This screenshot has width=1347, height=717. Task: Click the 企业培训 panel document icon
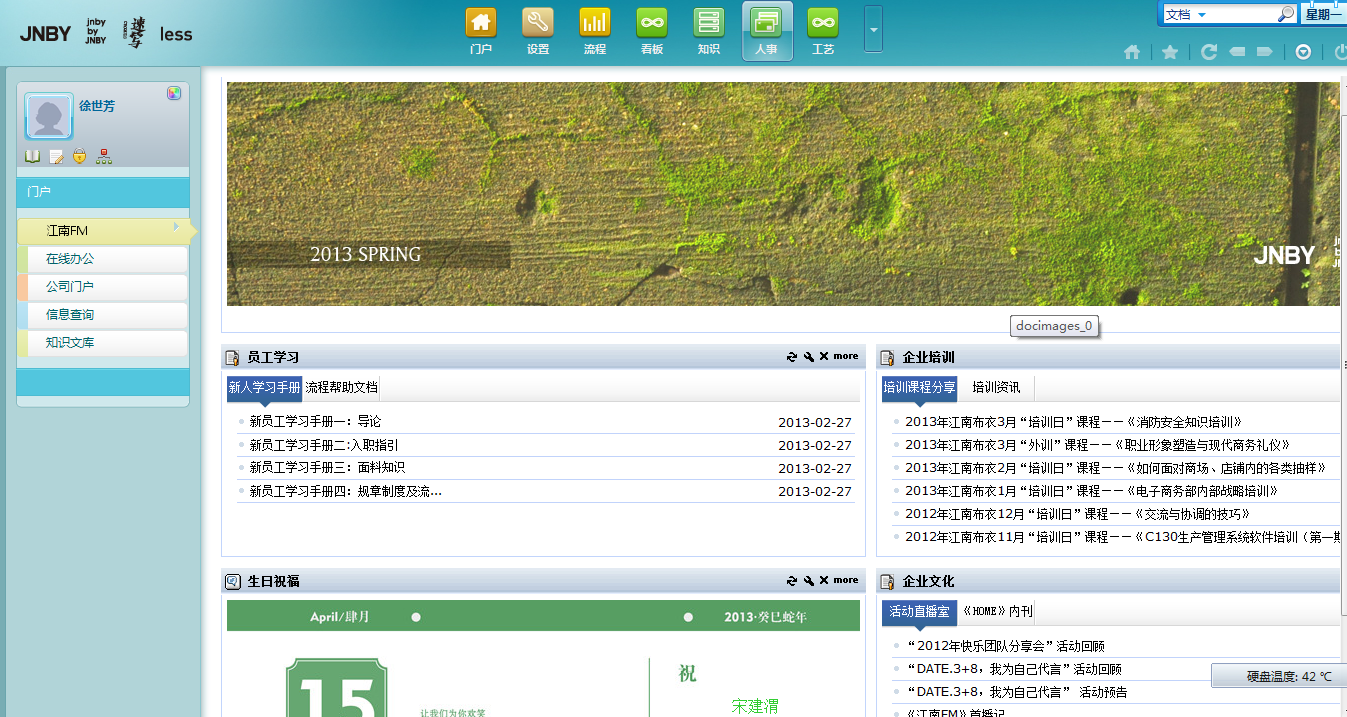tap(887, 357)
